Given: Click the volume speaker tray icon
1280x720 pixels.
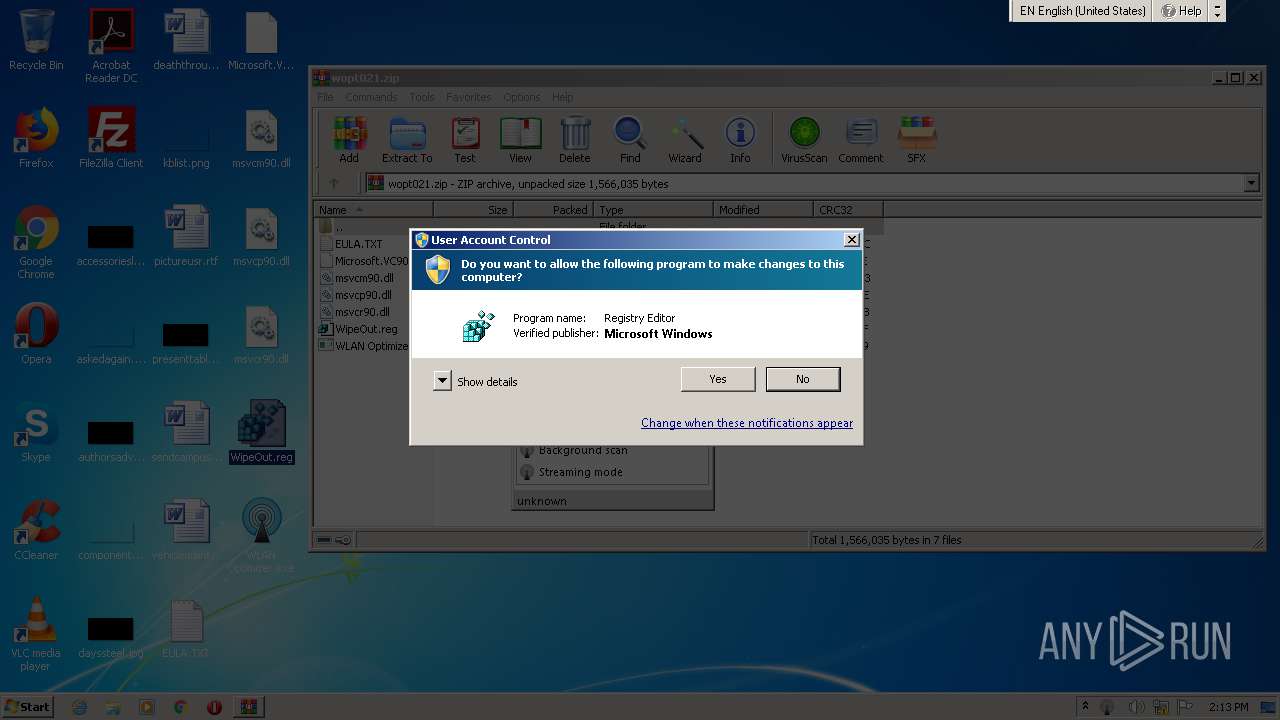Looking at the screenshot, I should pos(1136,707).
